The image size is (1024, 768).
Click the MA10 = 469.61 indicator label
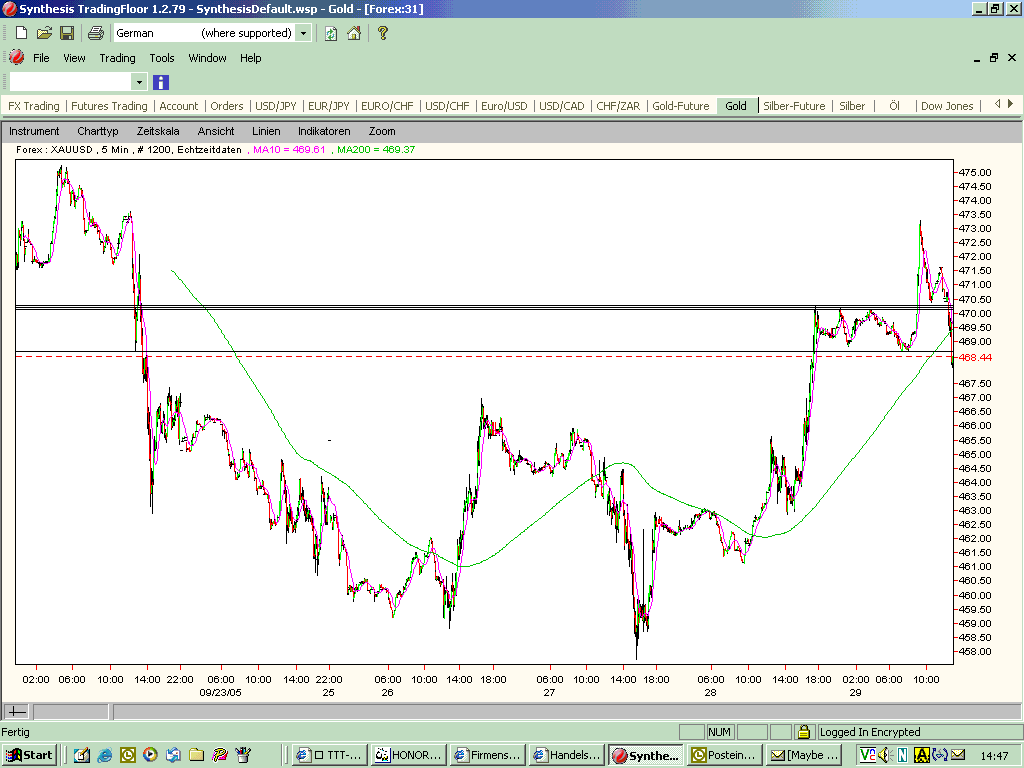pos(289,150)
